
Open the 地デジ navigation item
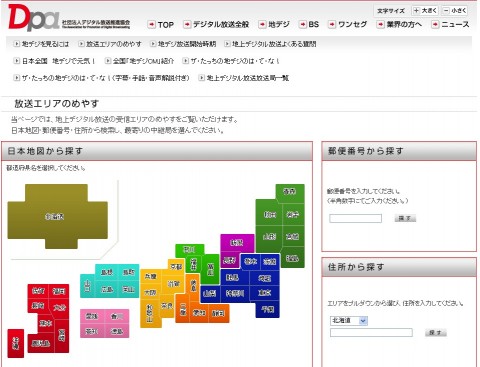[x=274, y=24]
